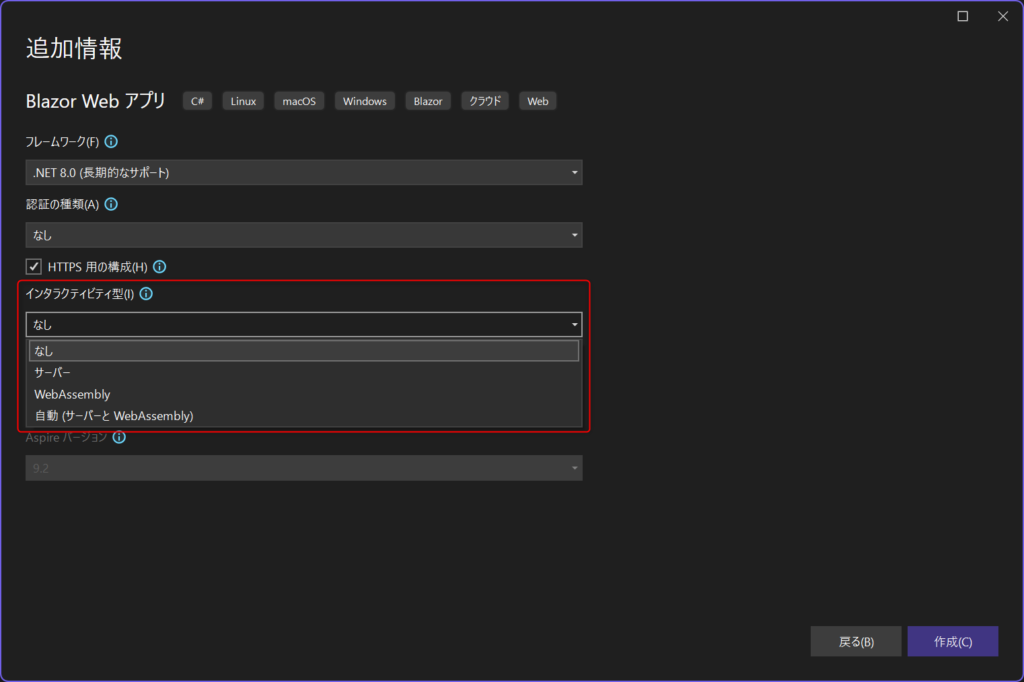
Task: Click the macOS tag
Action: (x=299, y=101)
